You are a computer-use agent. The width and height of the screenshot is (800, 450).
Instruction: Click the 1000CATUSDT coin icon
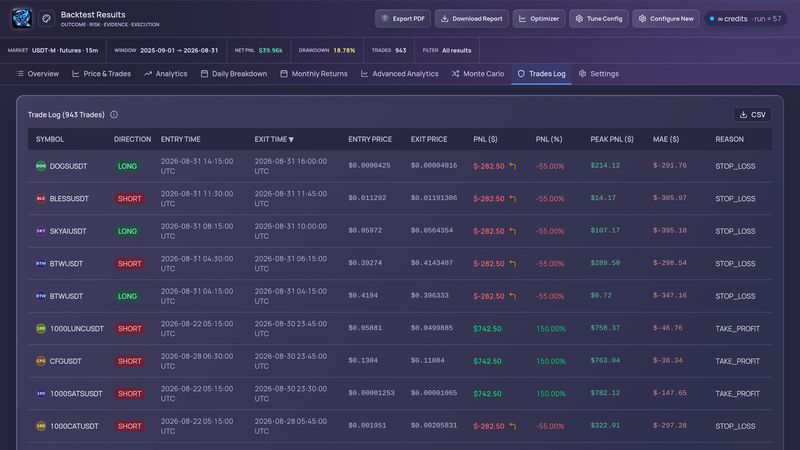click(x=41, y=426)
